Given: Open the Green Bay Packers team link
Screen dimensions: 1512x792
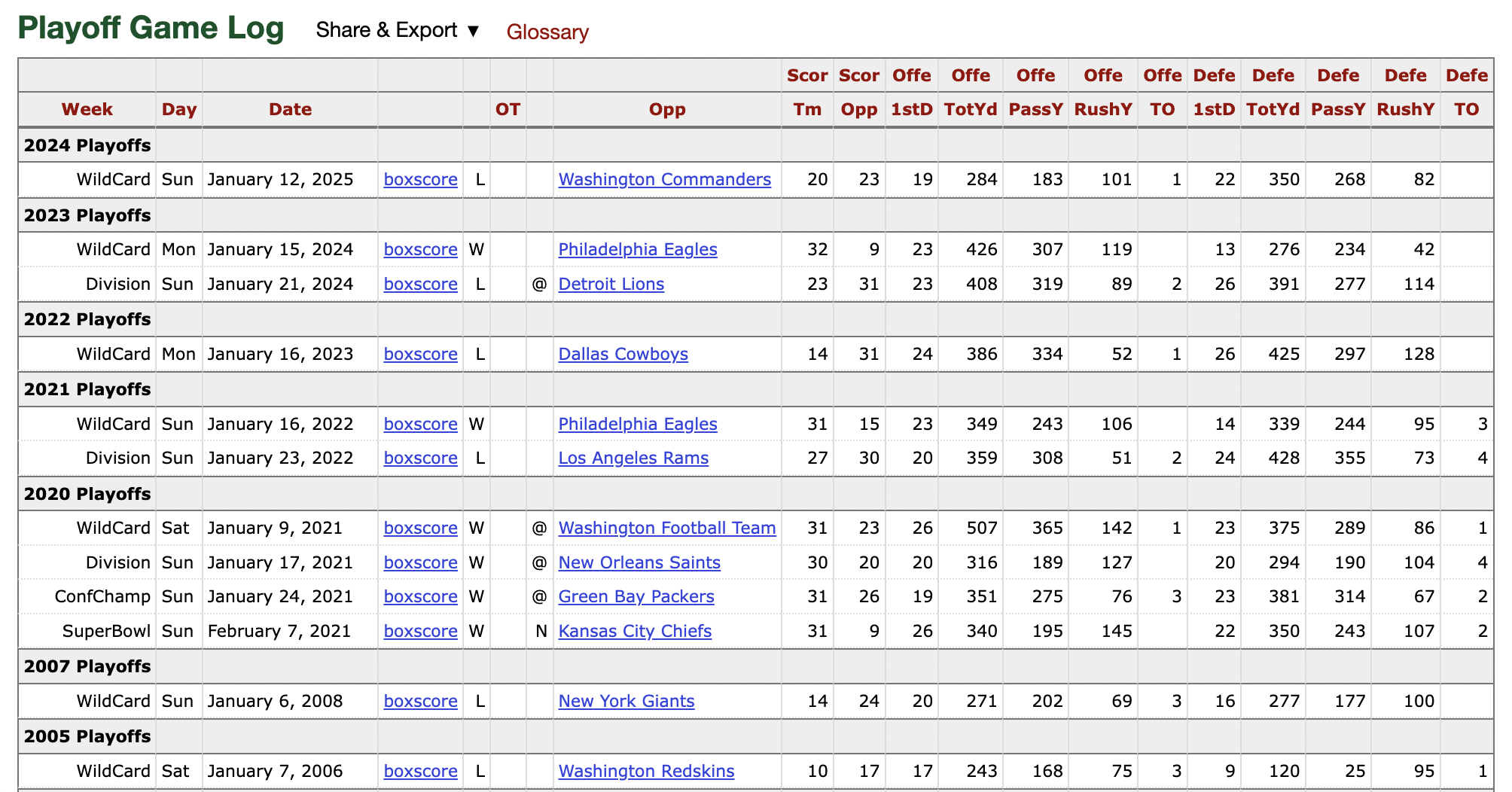Looking at the screenshot, I should (636, 596).
